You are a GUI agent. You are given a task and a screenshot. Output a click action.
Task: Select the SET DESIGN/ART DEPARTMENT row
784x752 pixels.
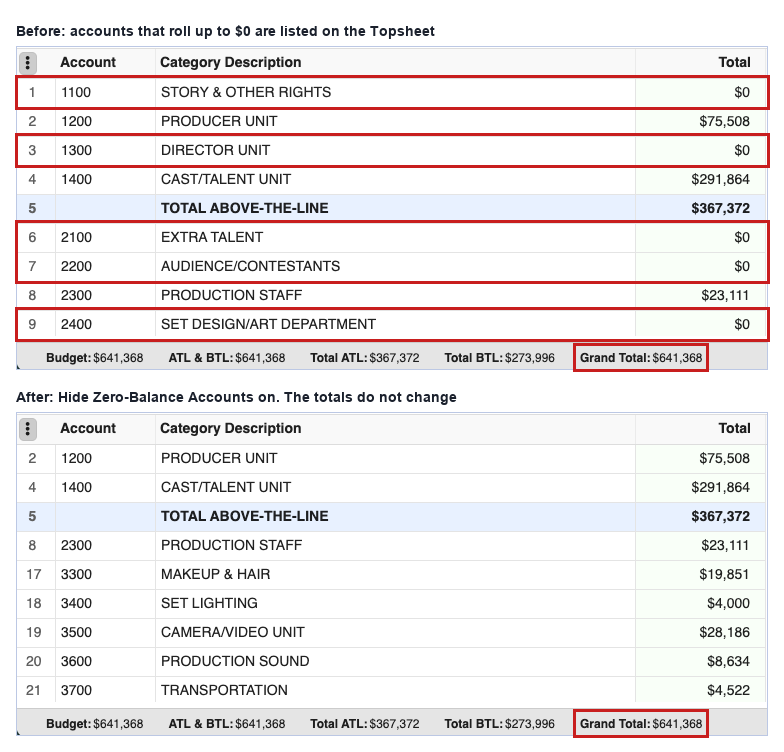[392, 324]
